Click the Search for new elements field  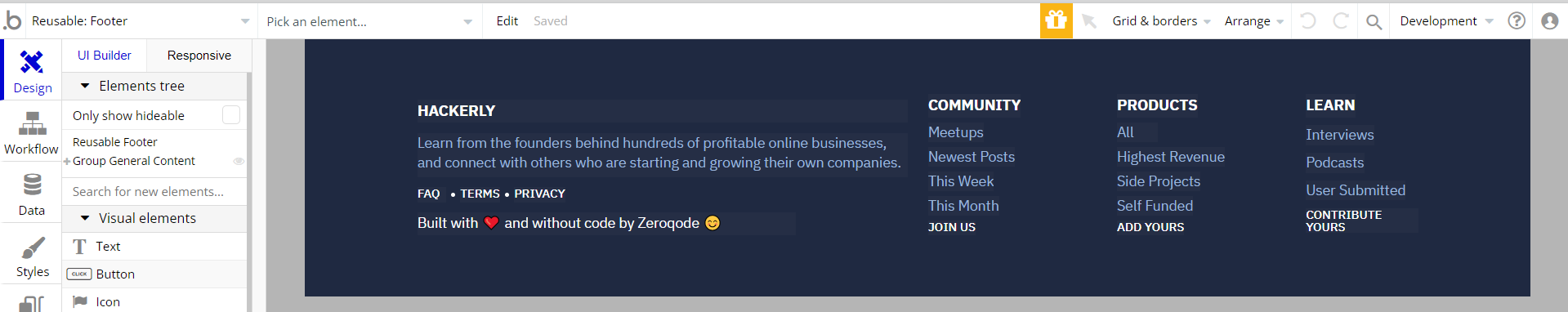tap(154, 191)
